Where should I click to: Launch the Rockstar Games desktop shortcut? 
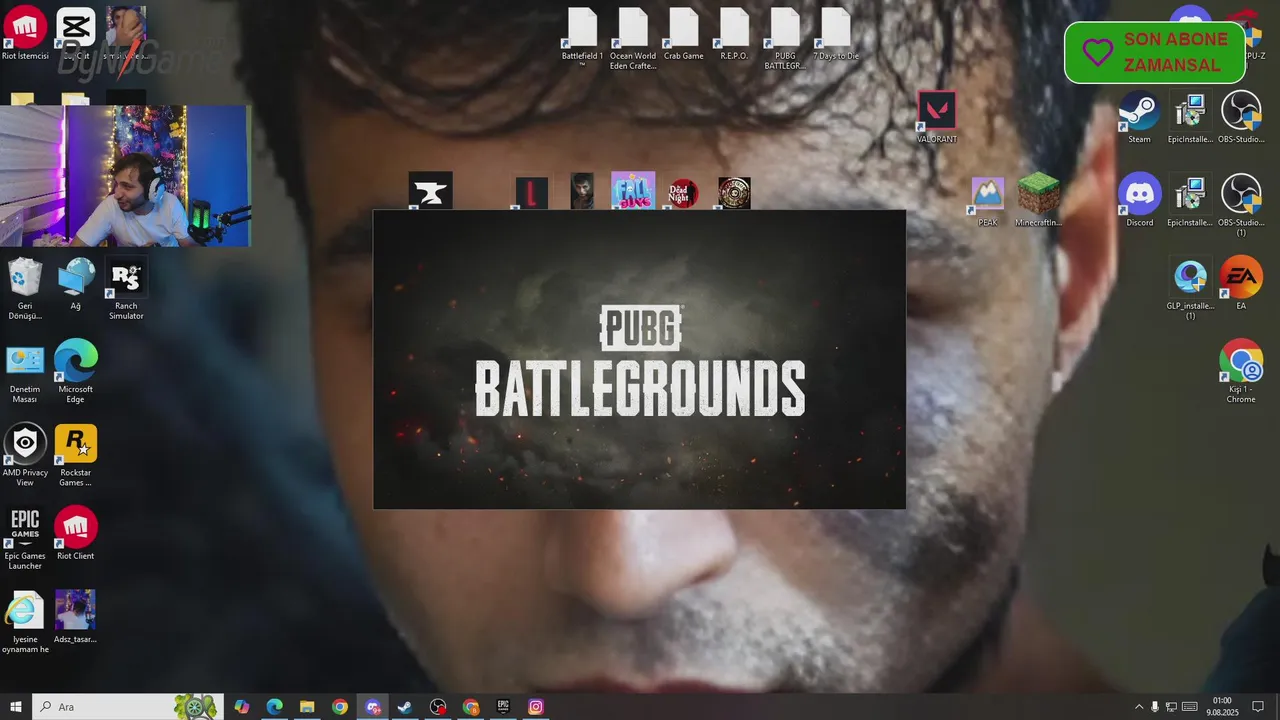coord(75,456)
